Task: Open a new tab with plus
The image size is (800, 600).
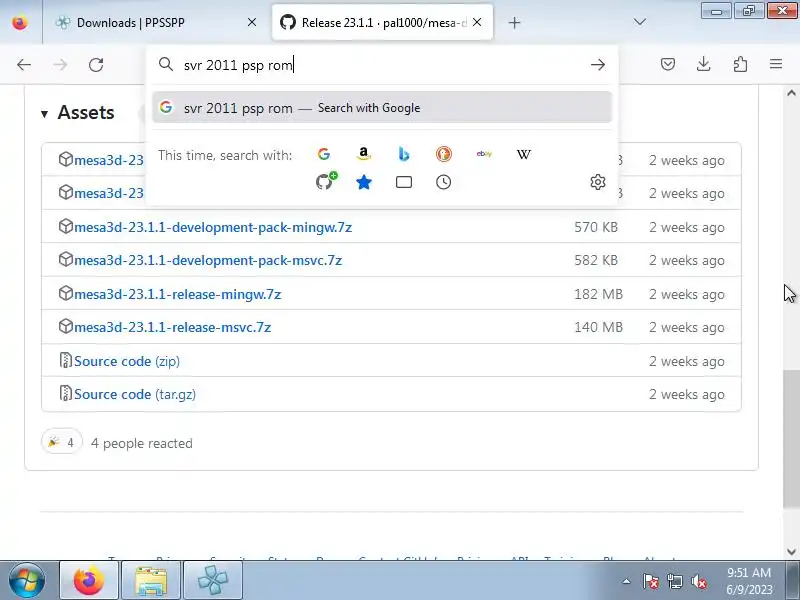Action: [514, 22]
